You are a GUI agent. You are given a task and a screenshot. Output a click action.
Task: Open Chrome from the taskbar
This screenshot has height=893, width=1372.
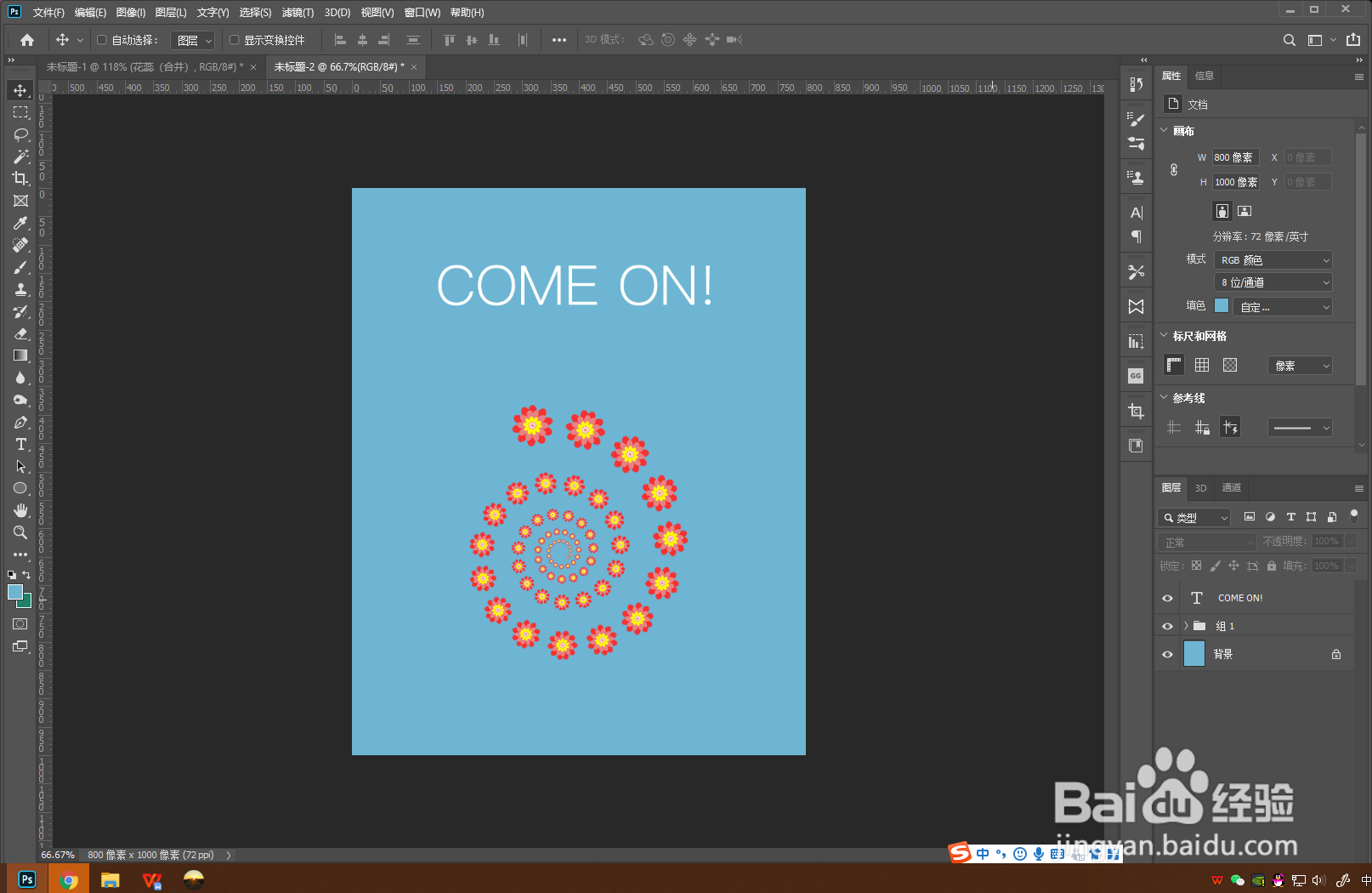(68, 880)
